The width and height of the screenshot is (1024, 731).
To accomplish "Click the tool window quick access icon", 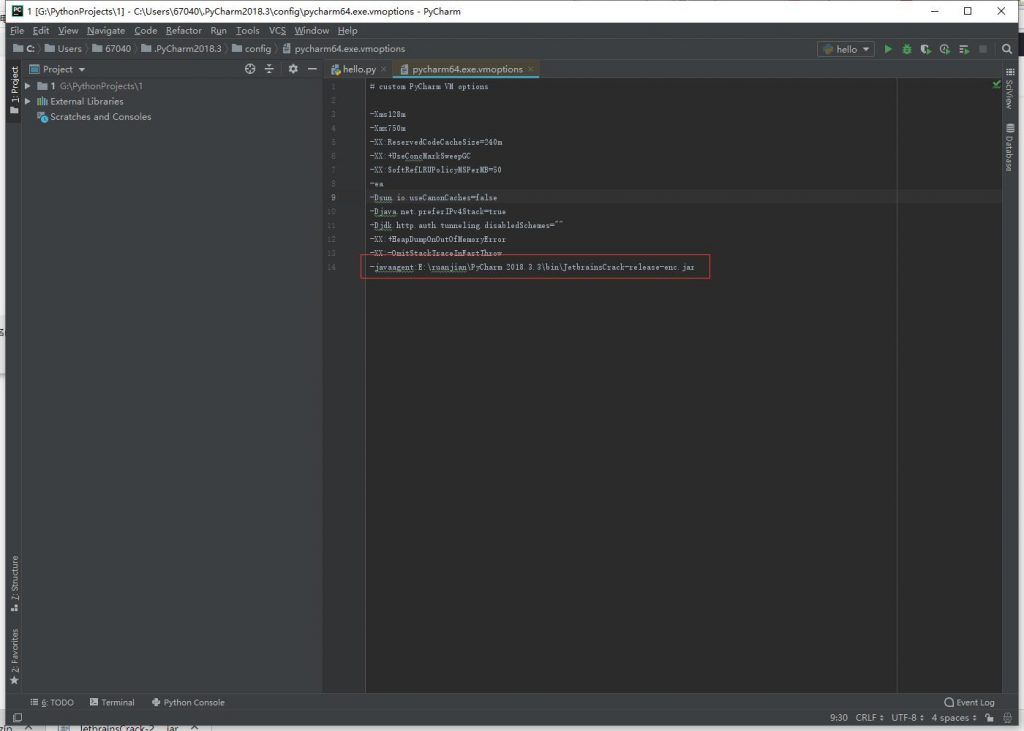I will [x=18, y=717].
